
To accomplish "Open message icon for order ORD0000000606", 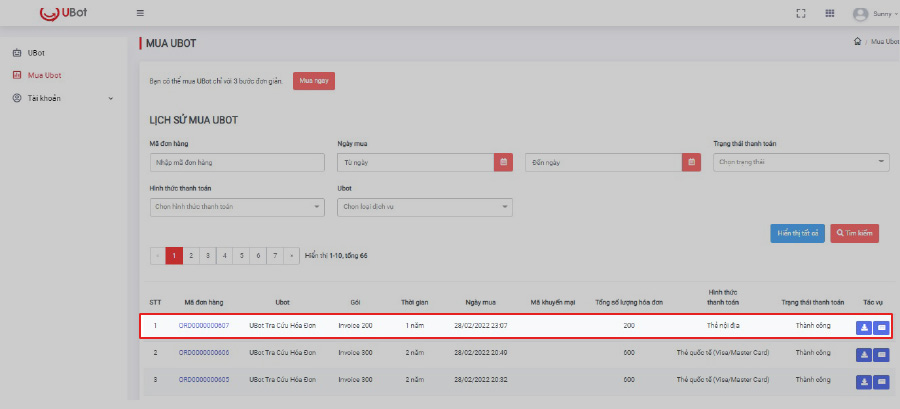I will 881,355.
